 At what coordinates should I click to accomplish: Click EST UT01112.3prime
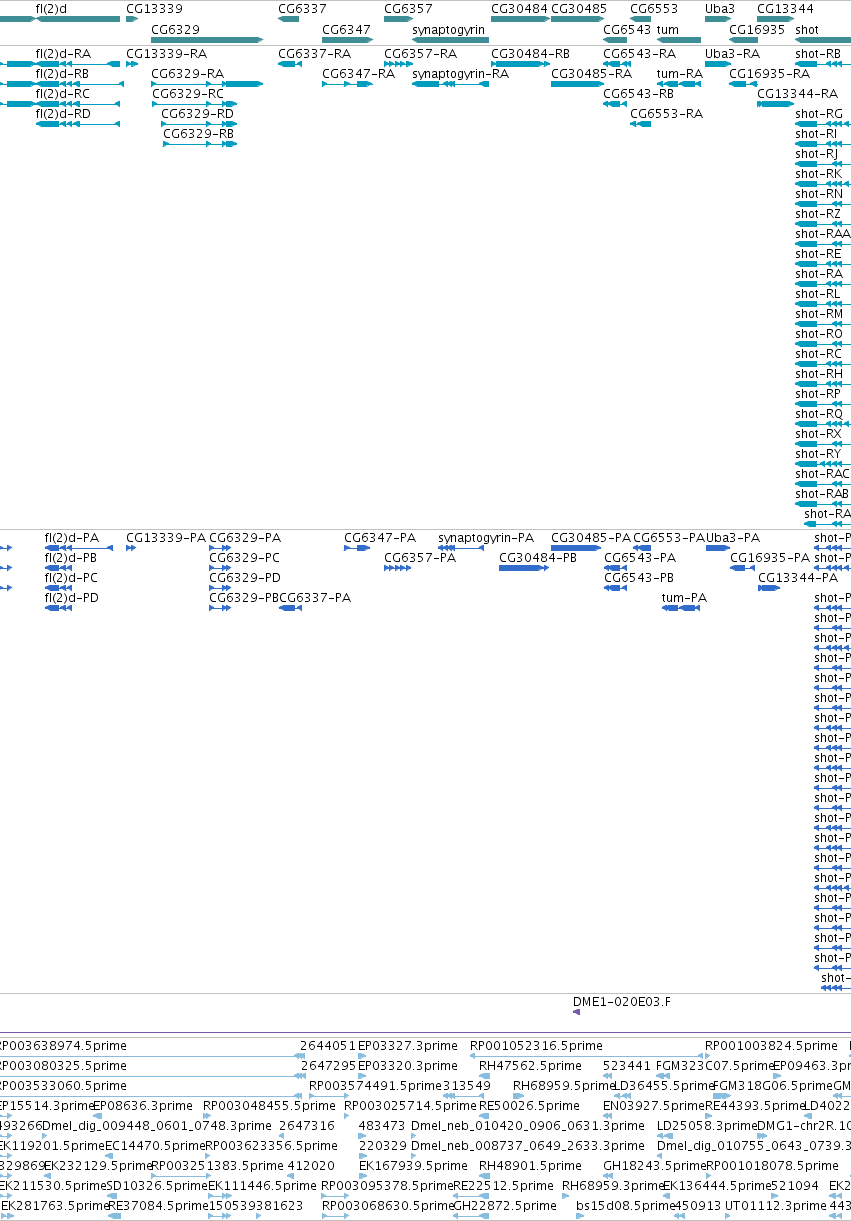click(775, 1206)
